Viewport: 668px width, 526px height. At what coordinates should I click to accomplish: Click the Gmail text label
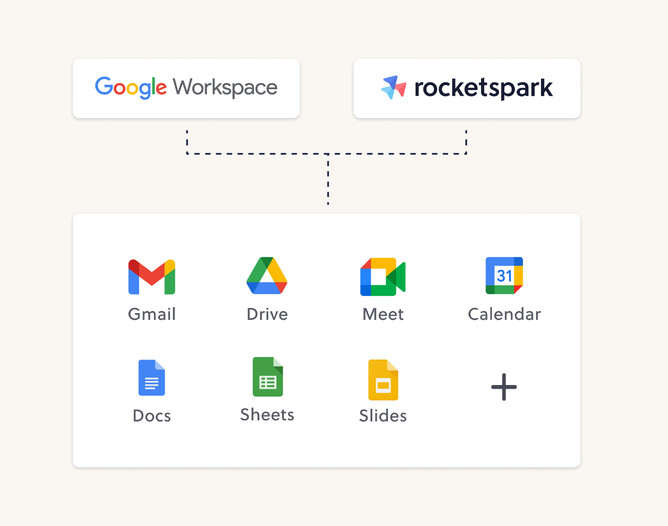(x=152, y=314)
